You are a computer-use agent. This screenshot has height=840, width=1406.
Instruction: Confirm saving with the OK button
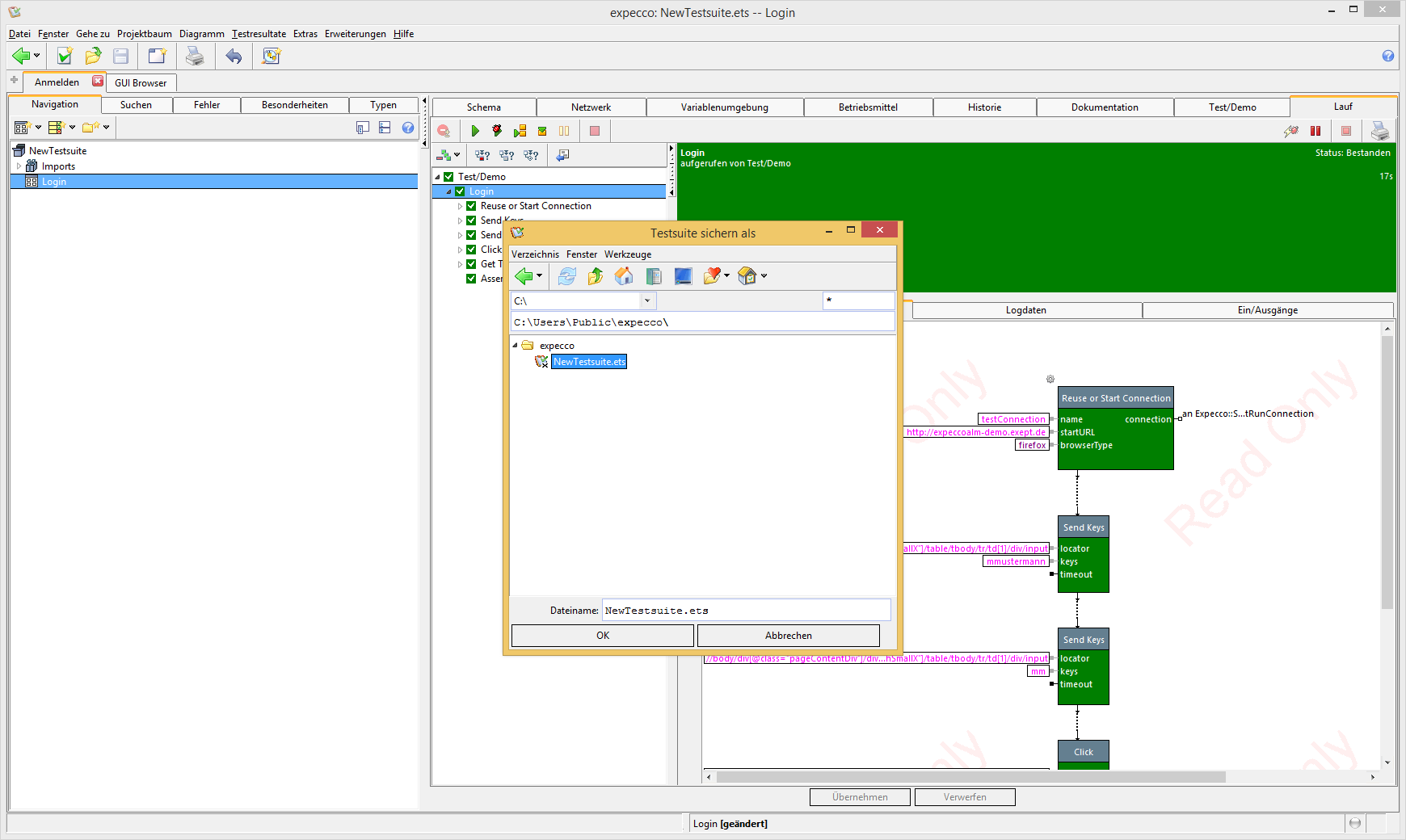point(602,636)
